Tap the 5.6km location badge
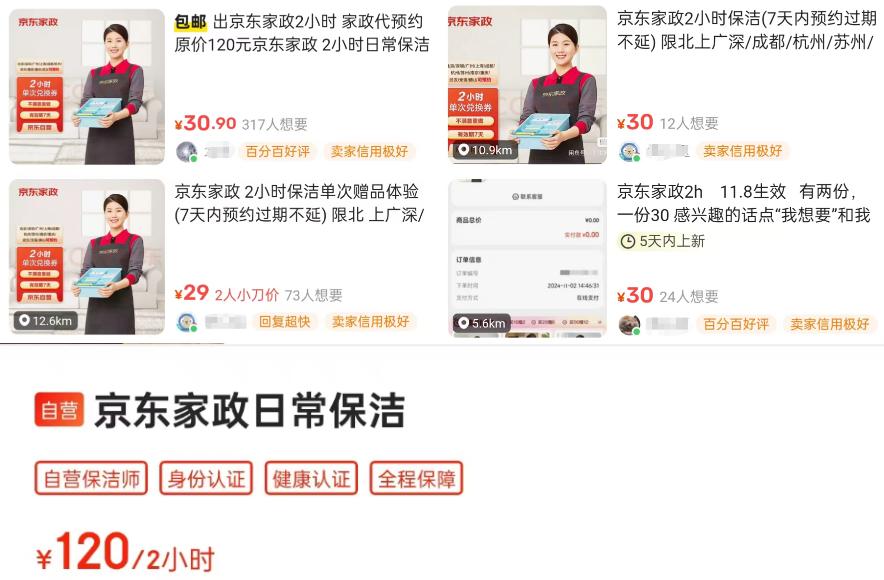 (481, 323)
